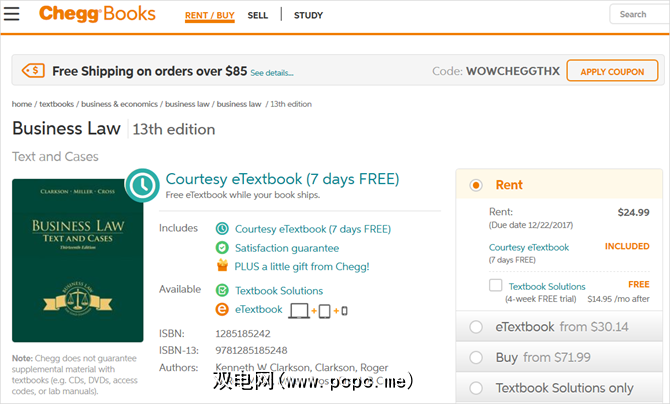Click the large teal clock icon
This screenshot has width=670, height=404.
144,185
